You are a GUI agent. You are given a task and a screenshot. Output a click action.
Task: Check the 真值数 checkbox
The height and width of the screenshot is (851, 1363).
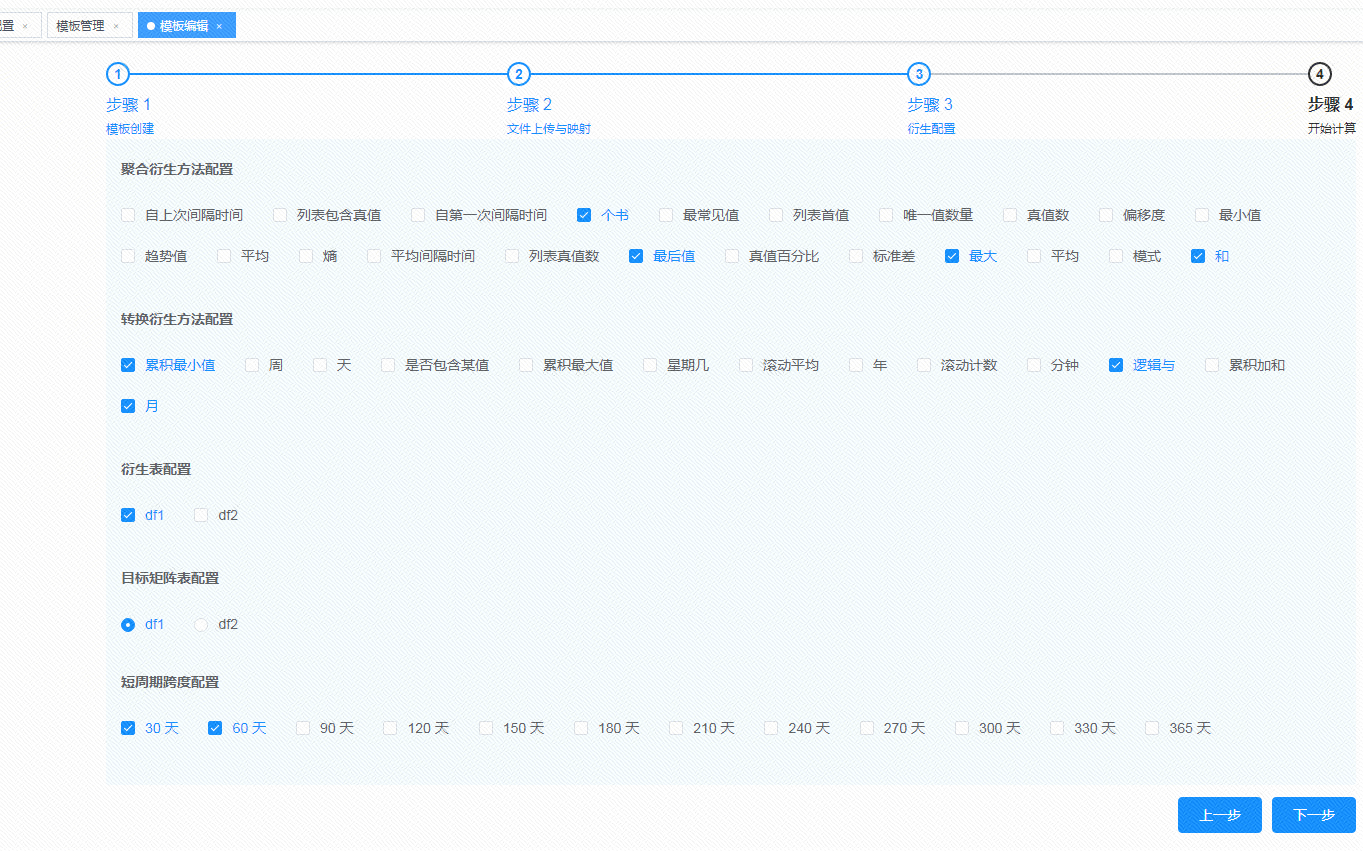(x=1010, y=215)
